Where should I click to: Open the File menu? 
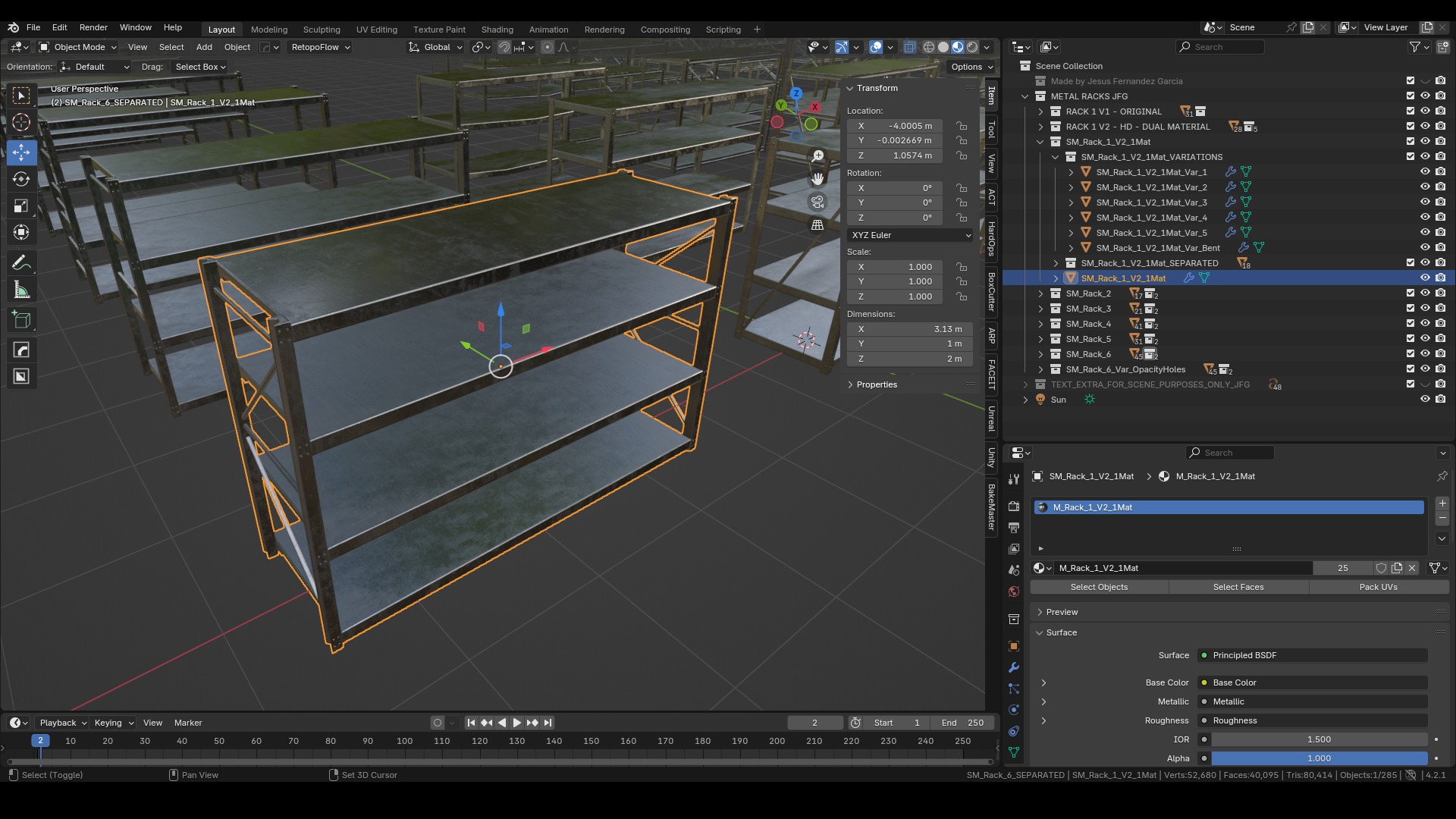[x=33, y=27]
